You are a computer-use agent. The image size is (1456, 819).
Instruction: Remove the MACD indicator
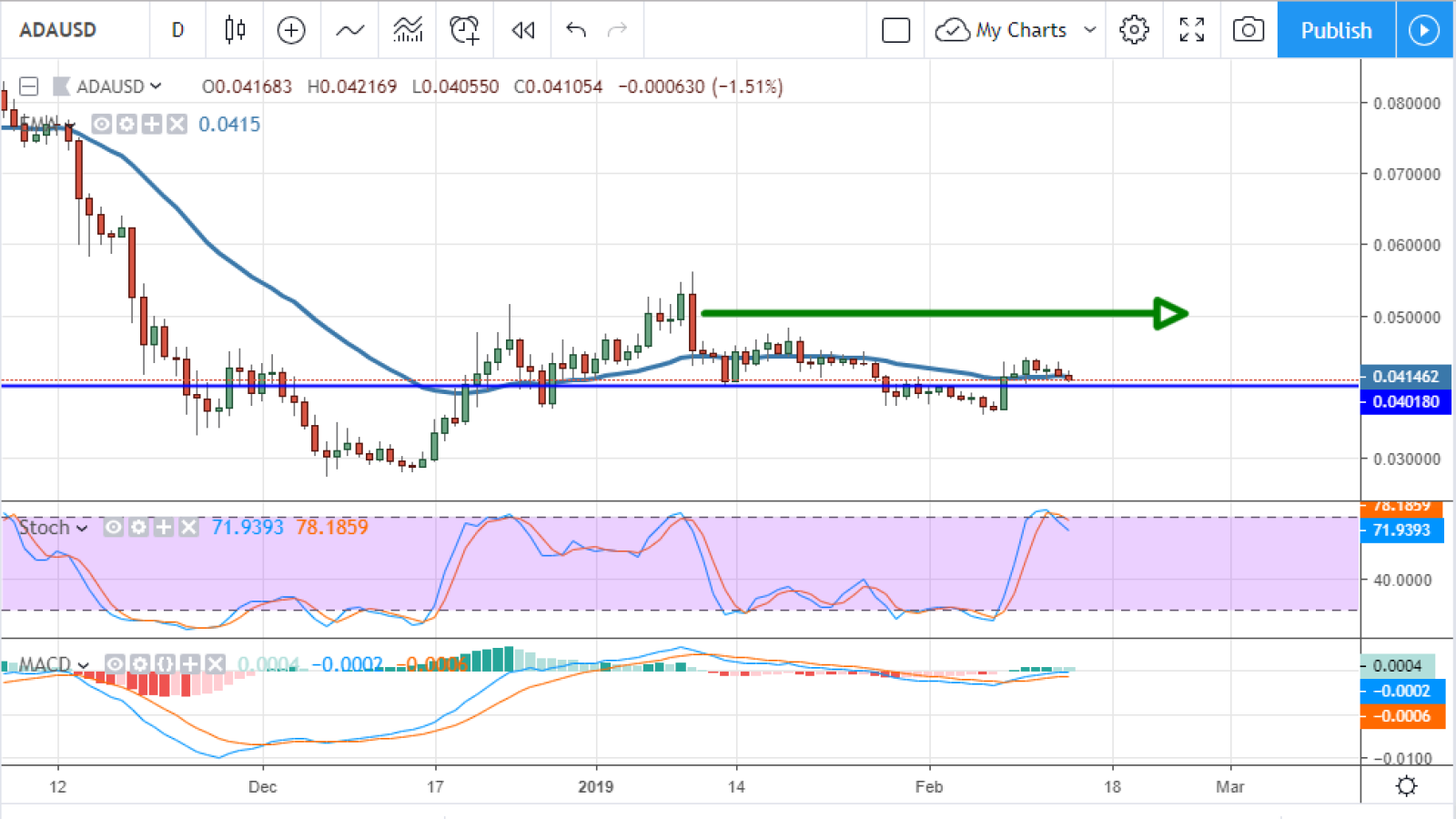point(215,664)
